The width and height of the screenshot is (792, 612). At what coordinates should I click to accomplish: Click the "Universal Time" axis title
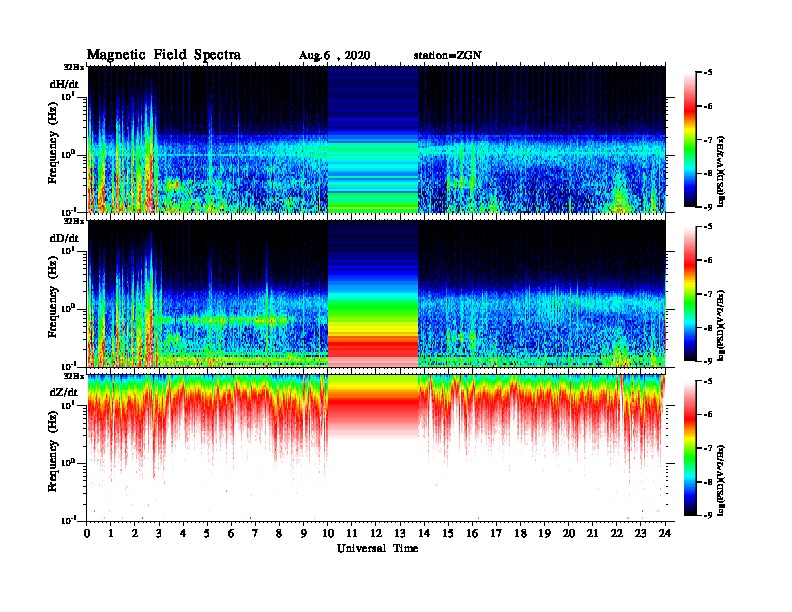click(x=377, y=548)
